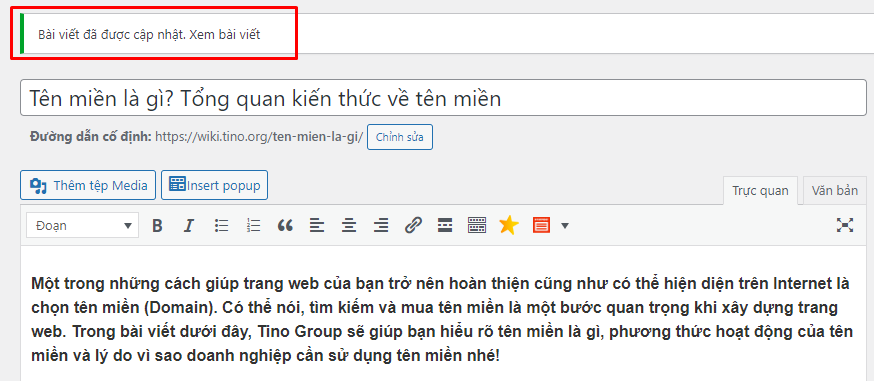The width and height of the screenshot is (874, 381).
Task: Align text center
Action: point(349,226)
